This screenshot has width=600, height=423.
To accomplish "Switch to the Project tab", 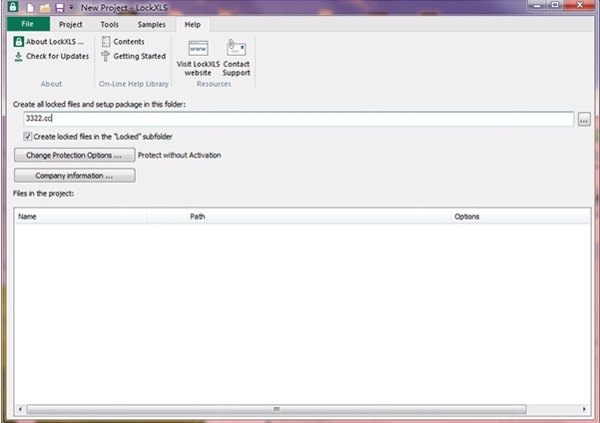I will [70, 24].
